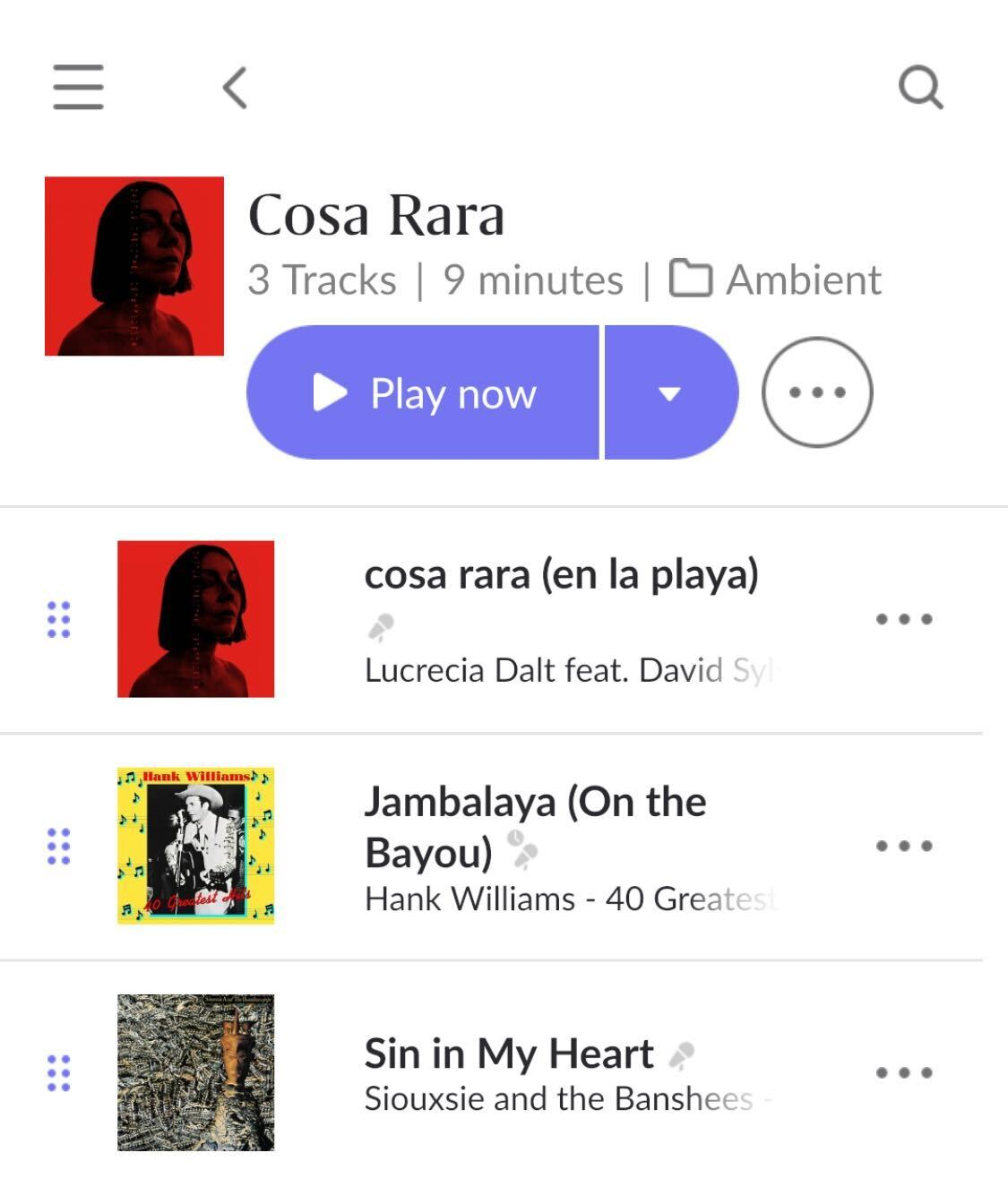Viewport: 1008px width, 1187px height.
Task: Open more options for Jambalaya track
Action: tap(904, 846)
